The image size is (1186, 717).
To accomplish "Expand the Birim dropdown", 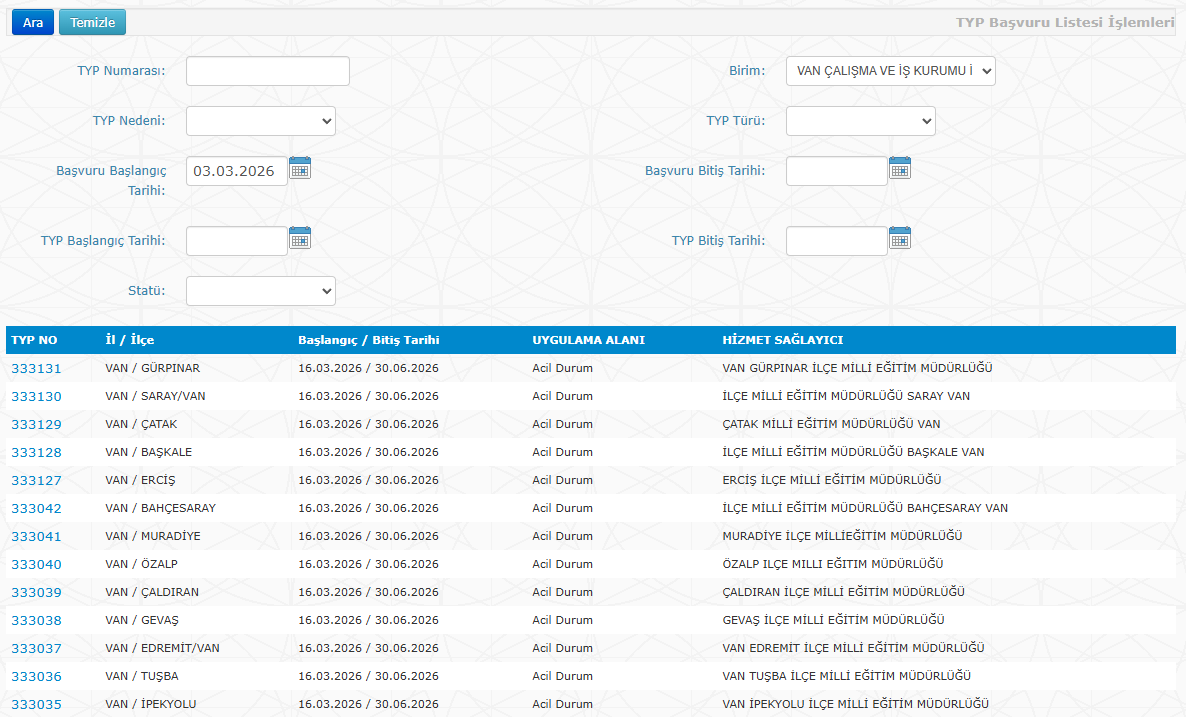I will pyautogui.click(x=890, y=71).
